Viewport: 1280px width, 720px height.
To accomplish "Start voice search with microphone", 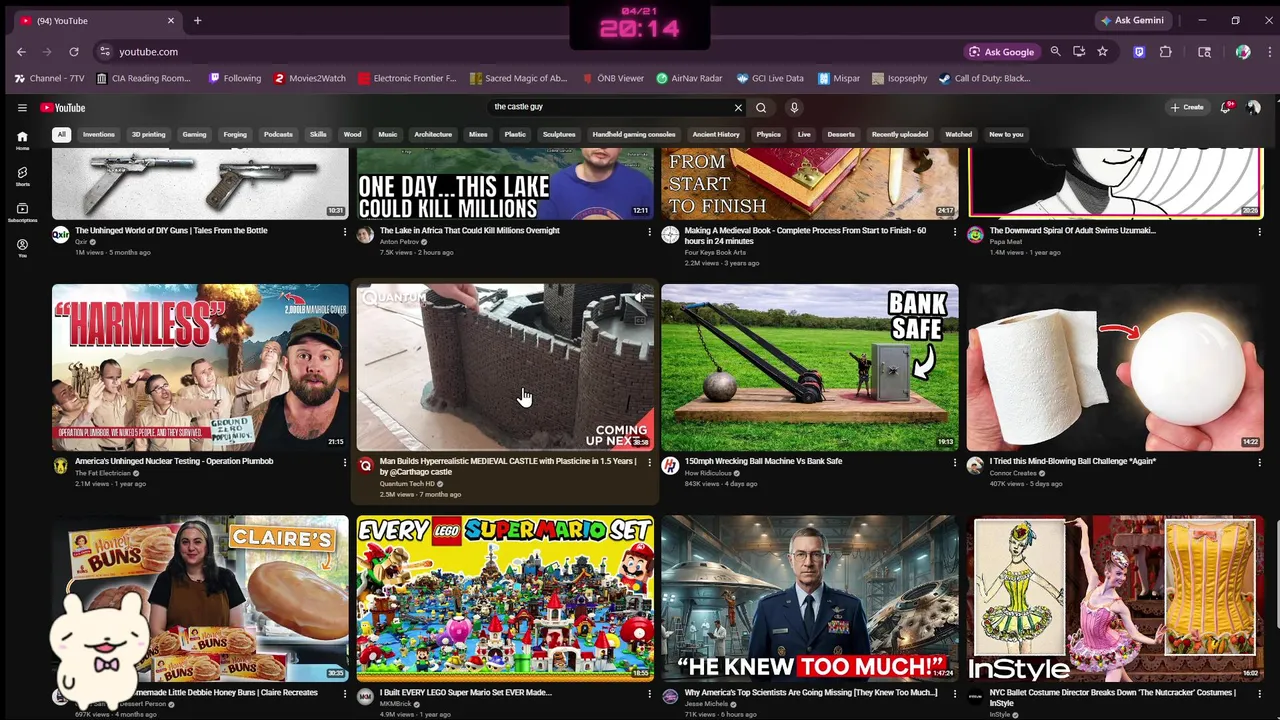I will pyautogui.click(x=794, y=107).
